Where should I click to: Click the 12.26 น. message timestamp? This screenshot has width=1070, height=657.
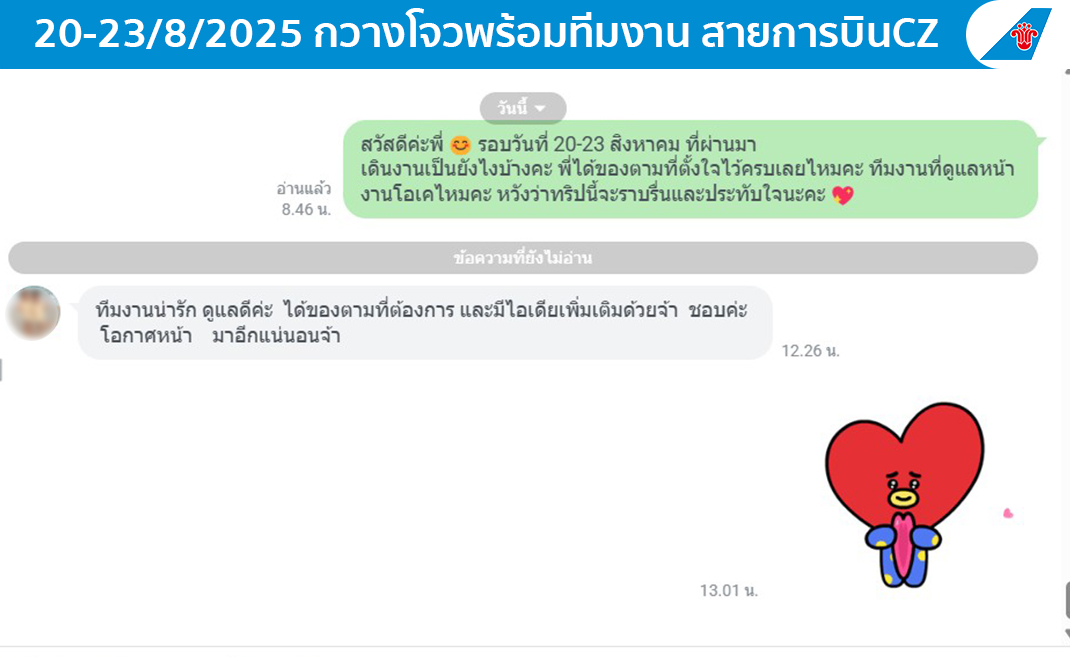click(811, 351)
